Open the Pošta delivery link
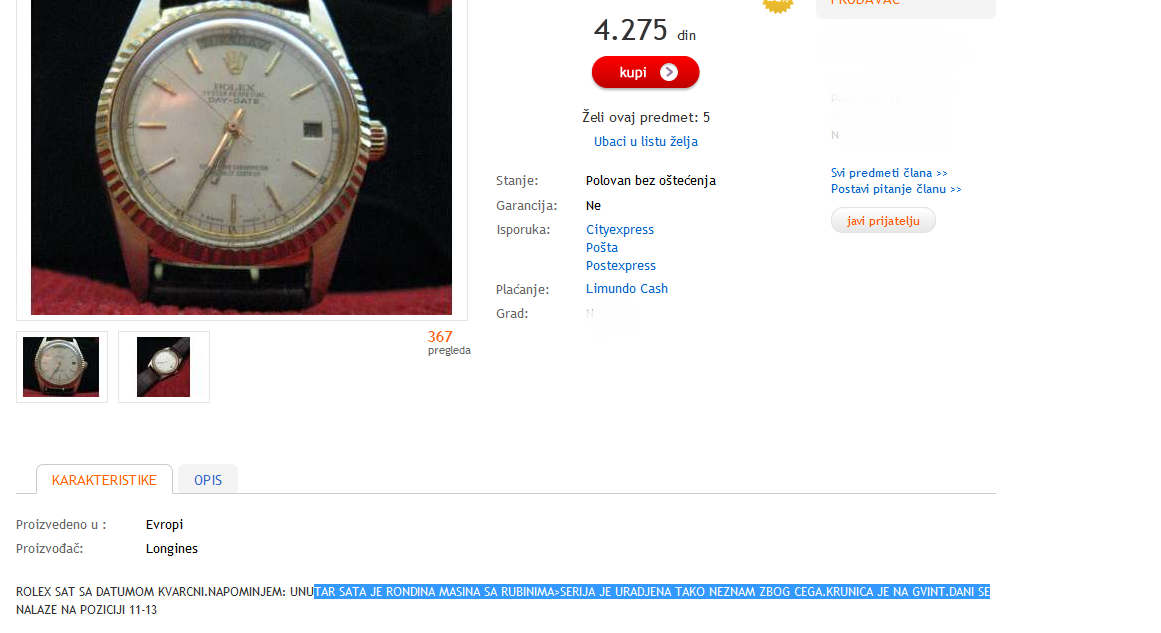Viewport: 1161px width, 633px height. click(602, 247)
